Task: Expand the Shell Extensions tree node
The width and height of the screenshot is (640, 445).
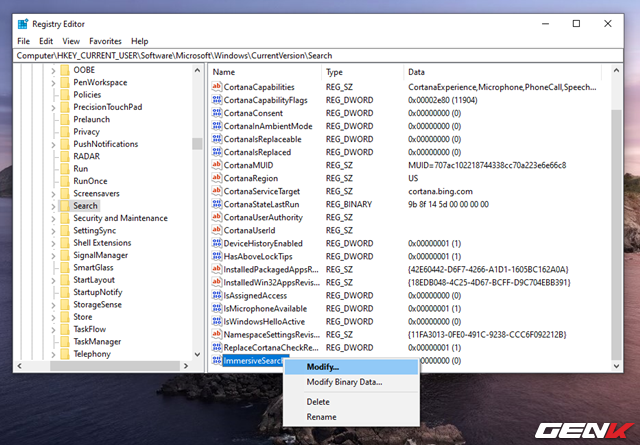Action: (x=53, y=243)
